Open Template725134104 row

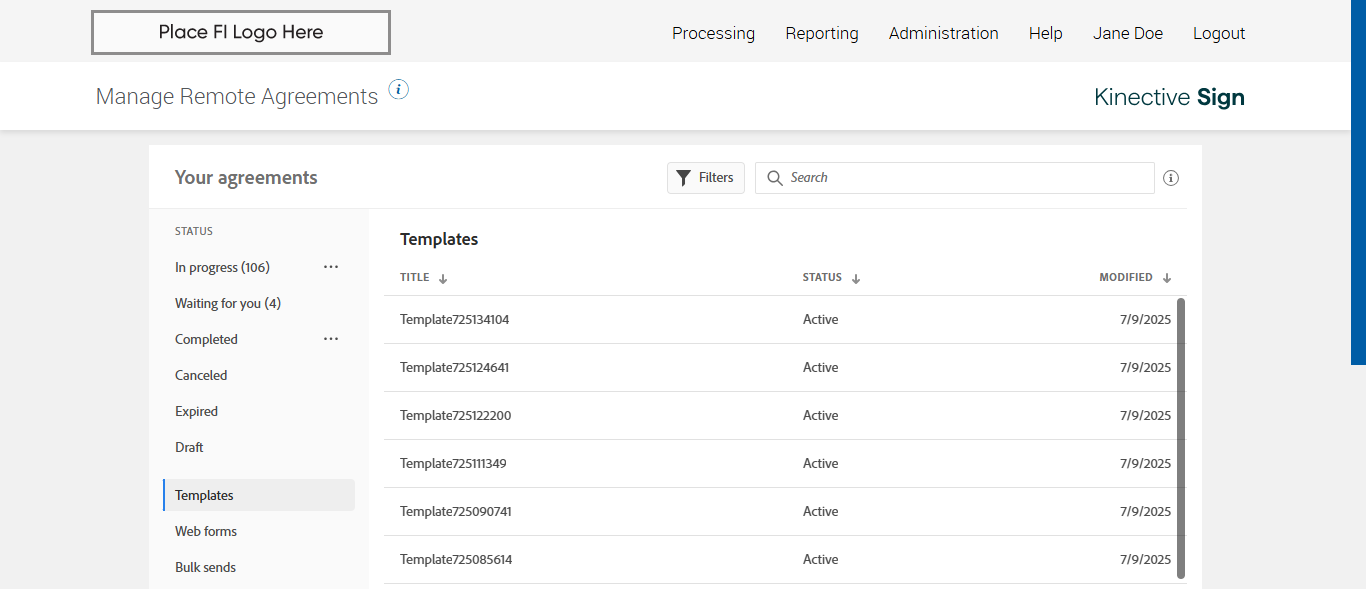click(455, 320)
